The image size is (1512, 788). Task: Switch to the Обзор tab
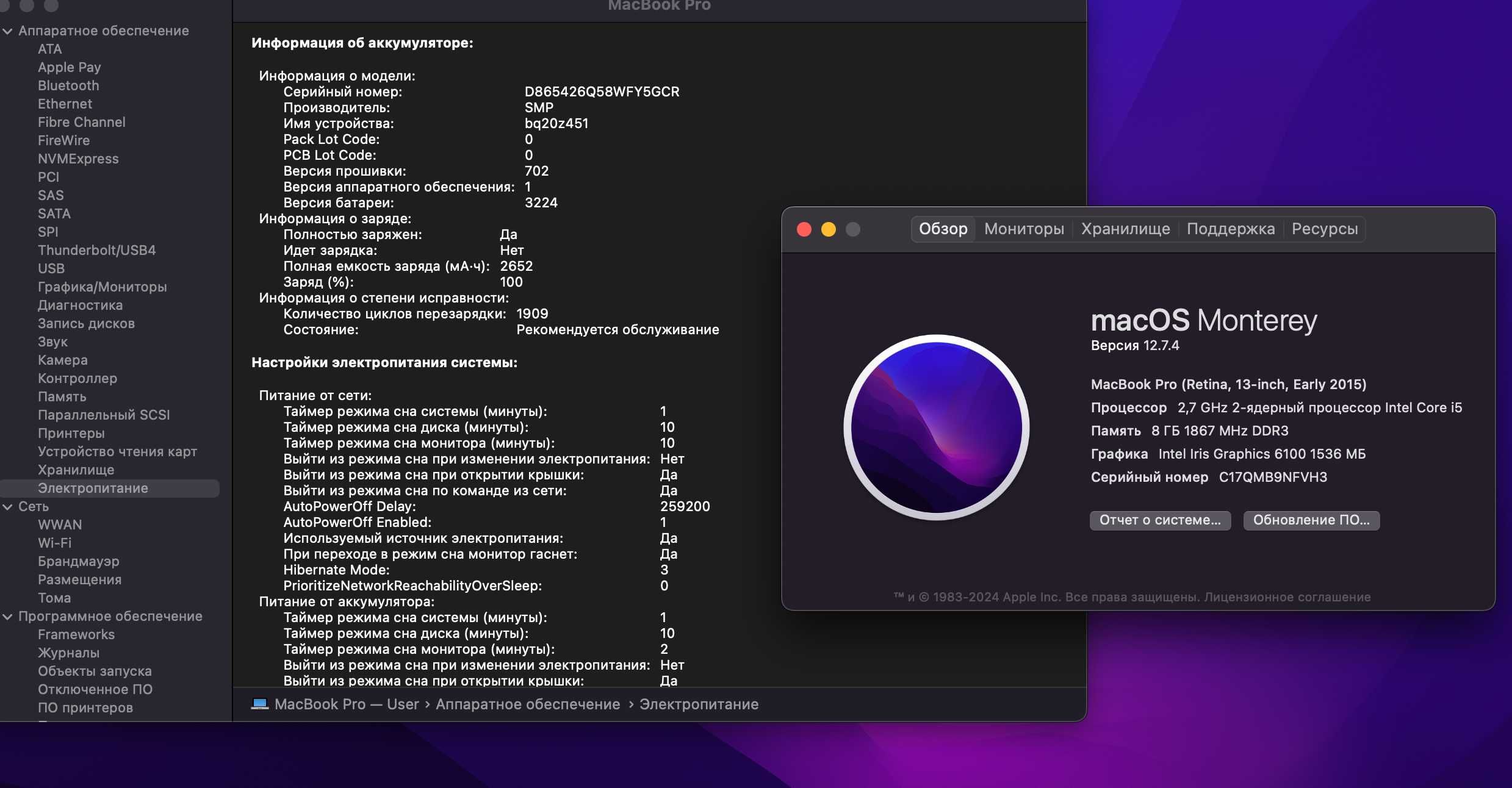[943, 229]
